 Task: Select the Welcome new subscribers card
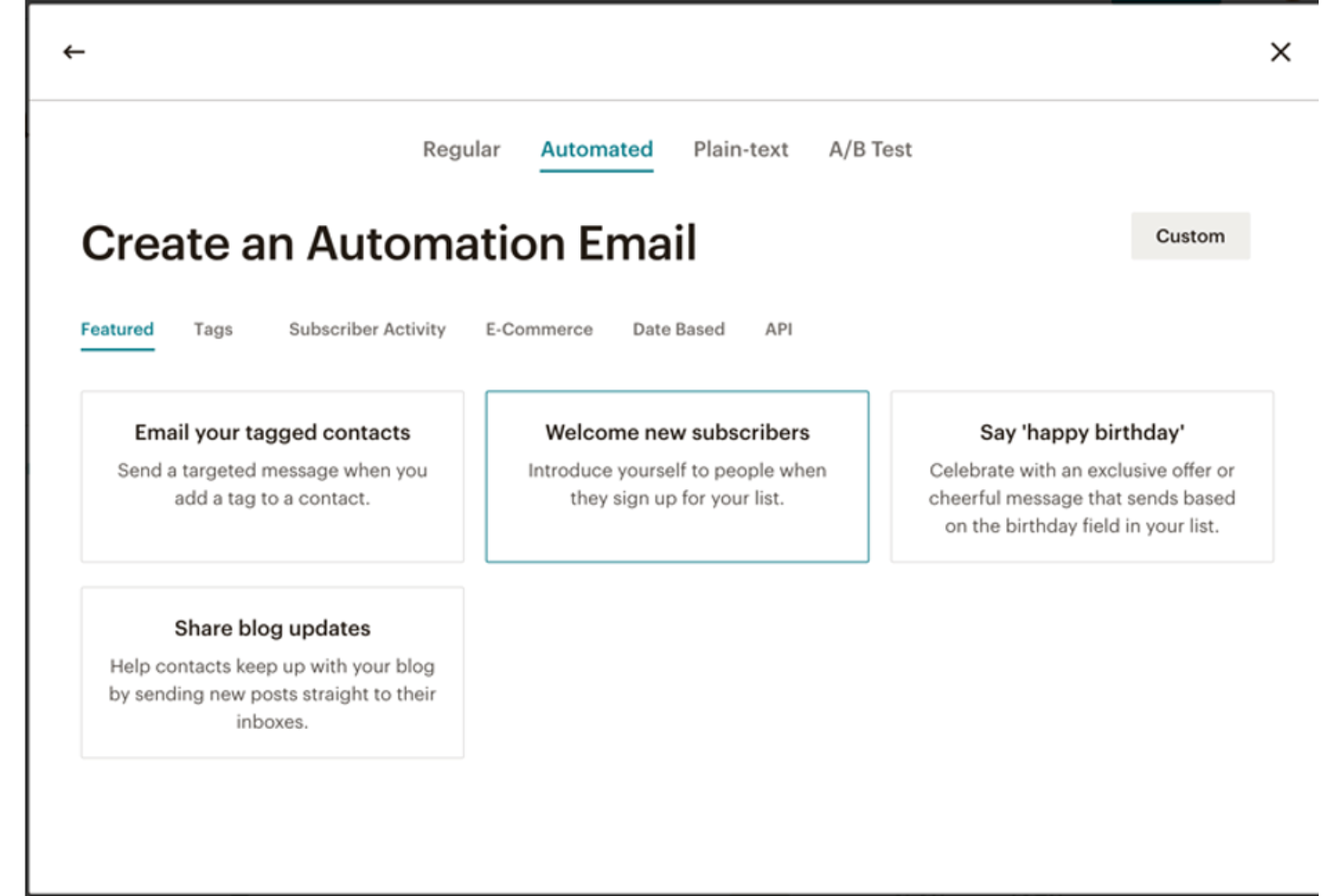pyautogui.click(x=677, y=476)
